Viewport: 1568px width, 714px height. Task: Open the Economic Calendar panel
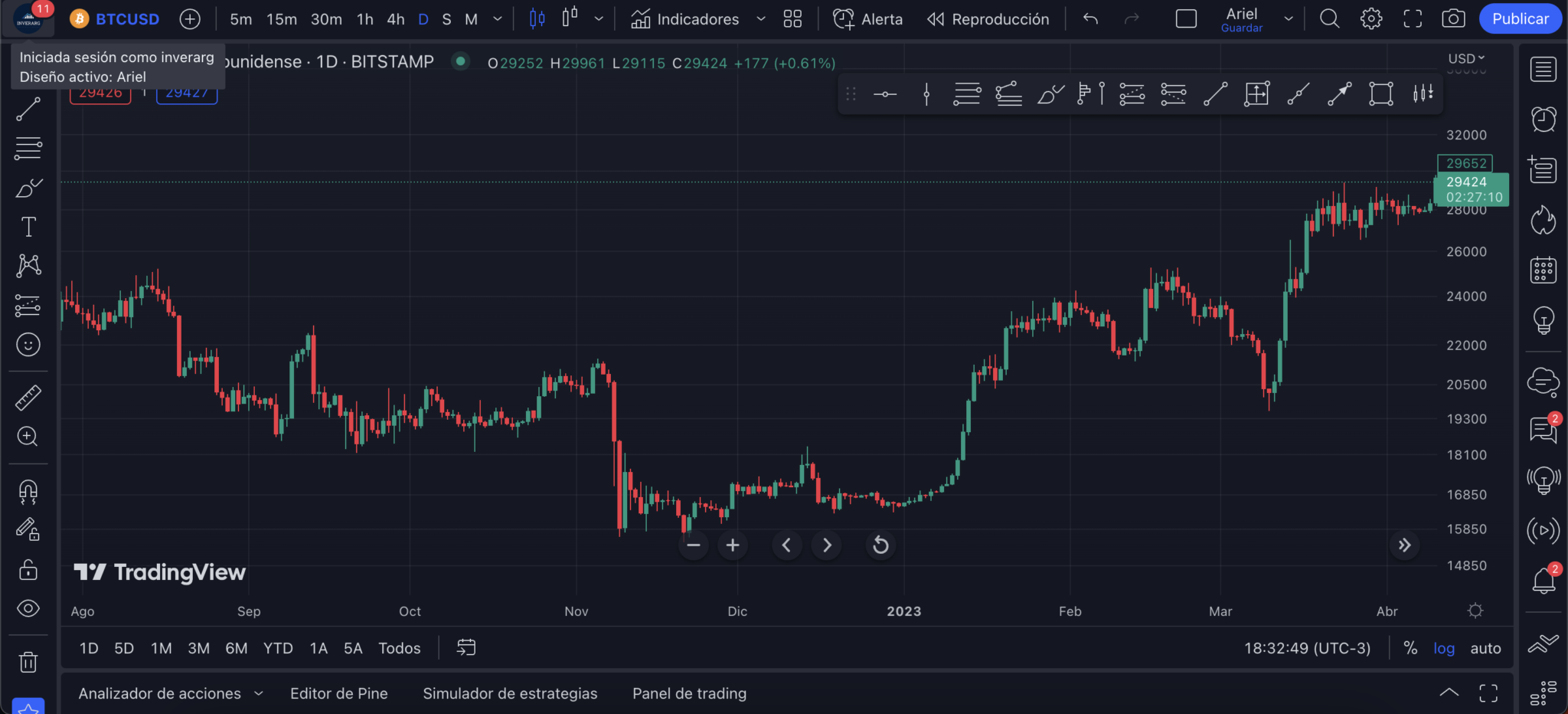pyautogui.click(x=1544, y=269)
